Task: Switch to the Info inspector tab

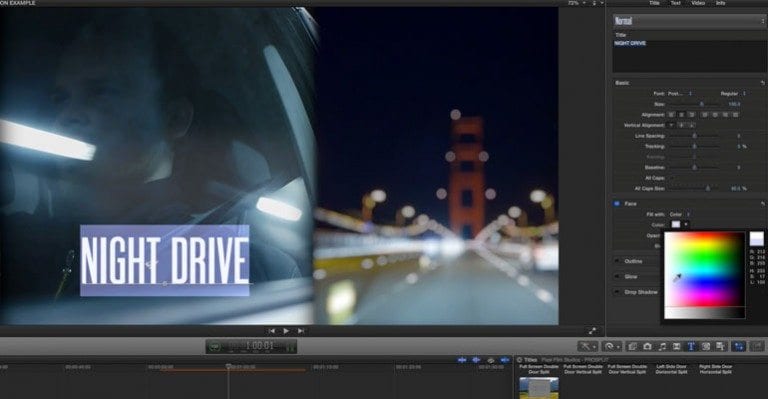Action: [720, 3]
